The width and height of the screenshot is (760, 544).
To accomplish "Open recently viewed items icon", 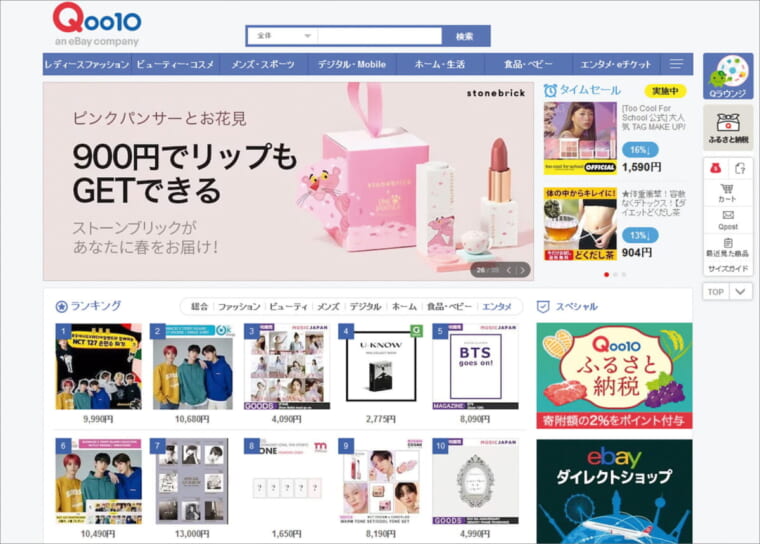I will point(728,247).
